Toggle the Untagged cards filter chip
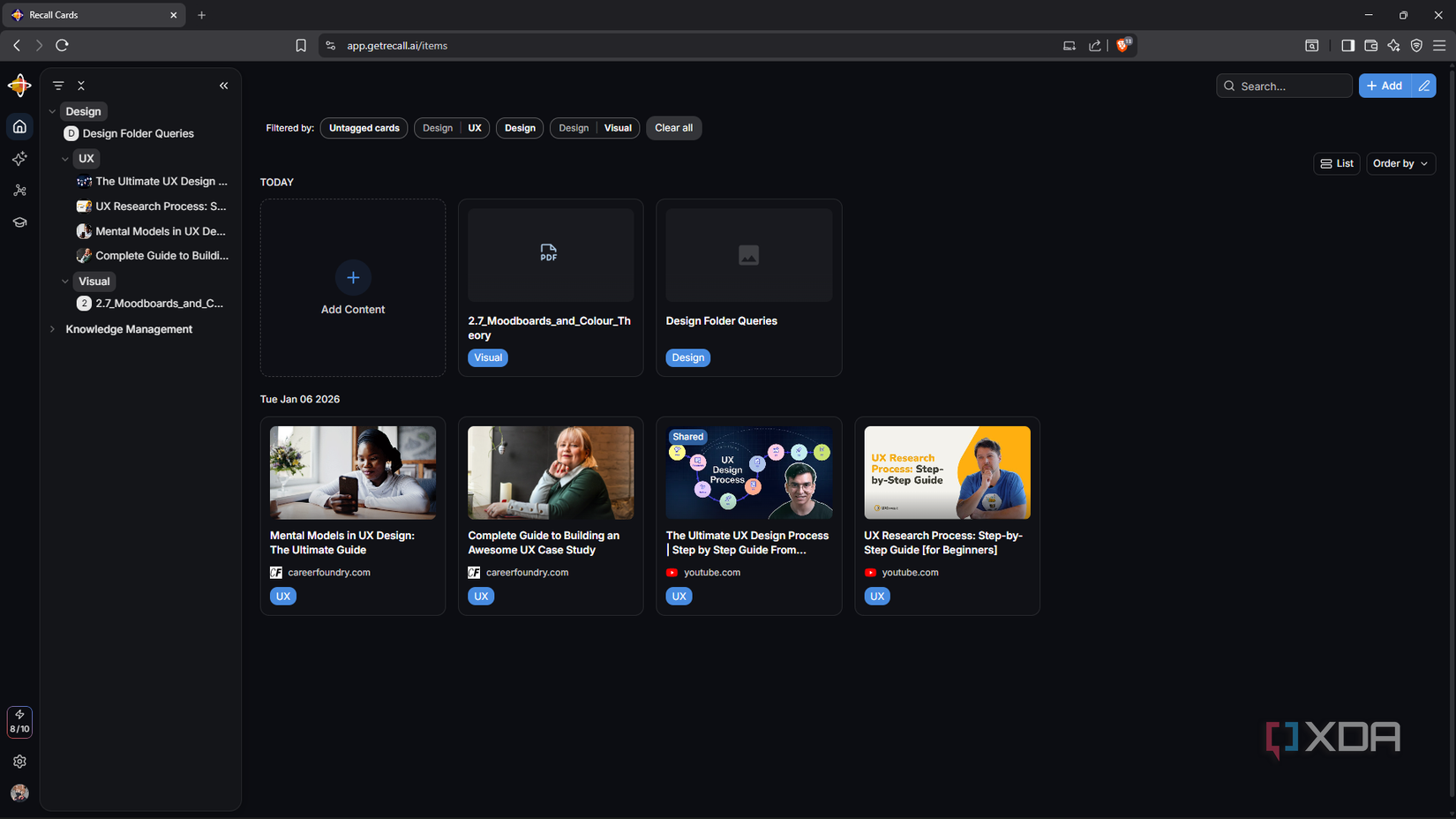1456x819 pixels. pos(364,128)
